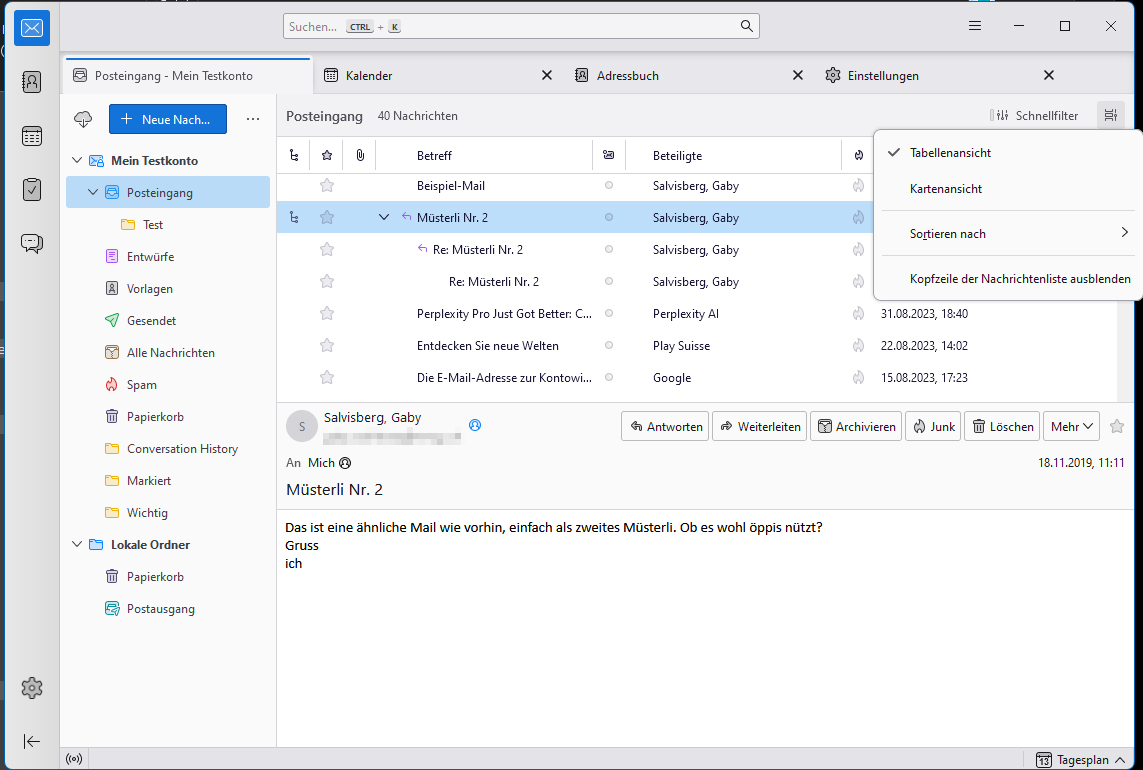Toggle the read status dot for Perplexity Pro mail
The height and width of the screenshot is (770, 1143).
609,314
